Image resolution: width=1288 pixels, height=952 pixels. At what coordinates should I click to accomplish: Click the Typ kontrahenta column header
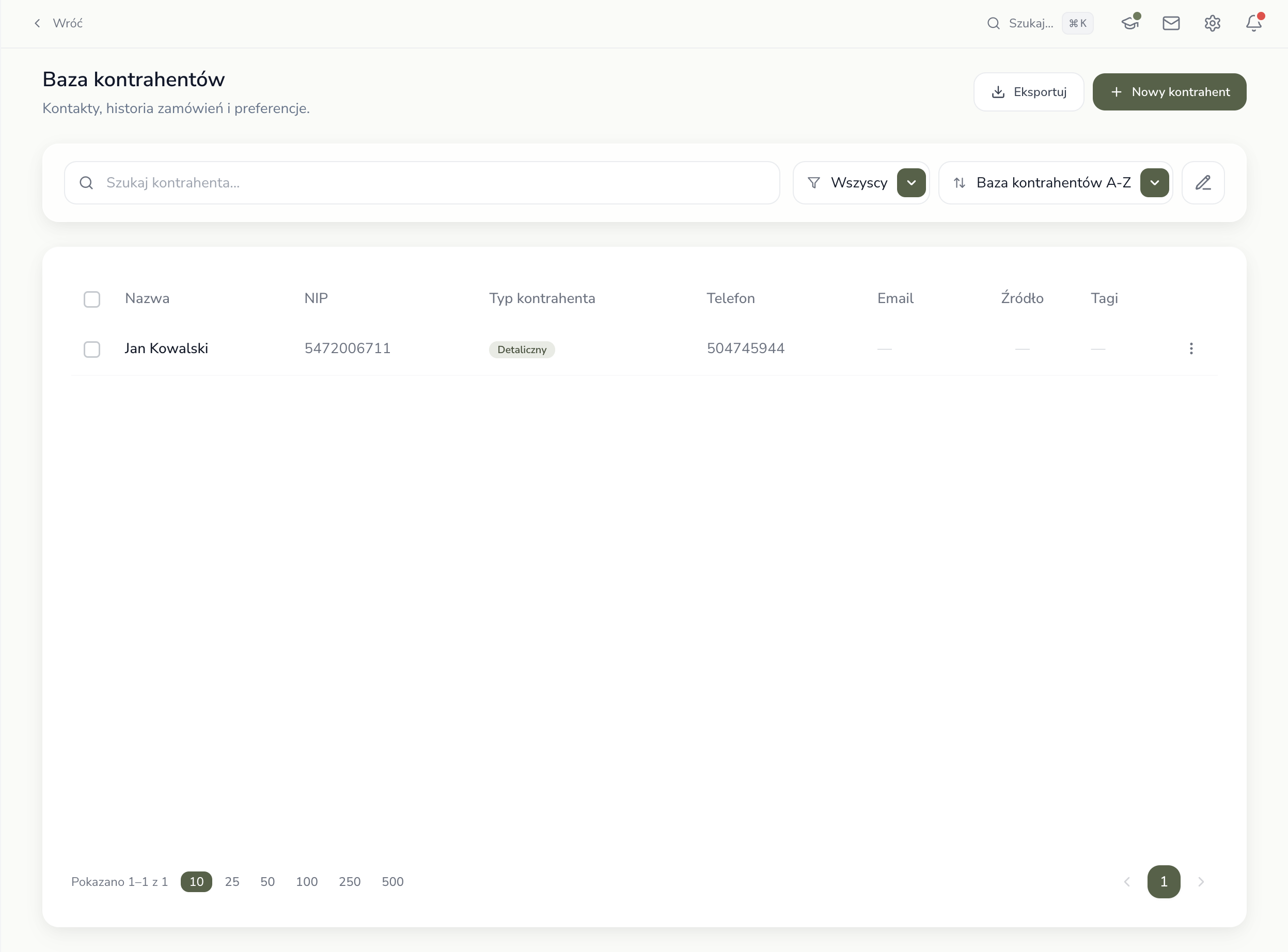[x=542, y=298]
